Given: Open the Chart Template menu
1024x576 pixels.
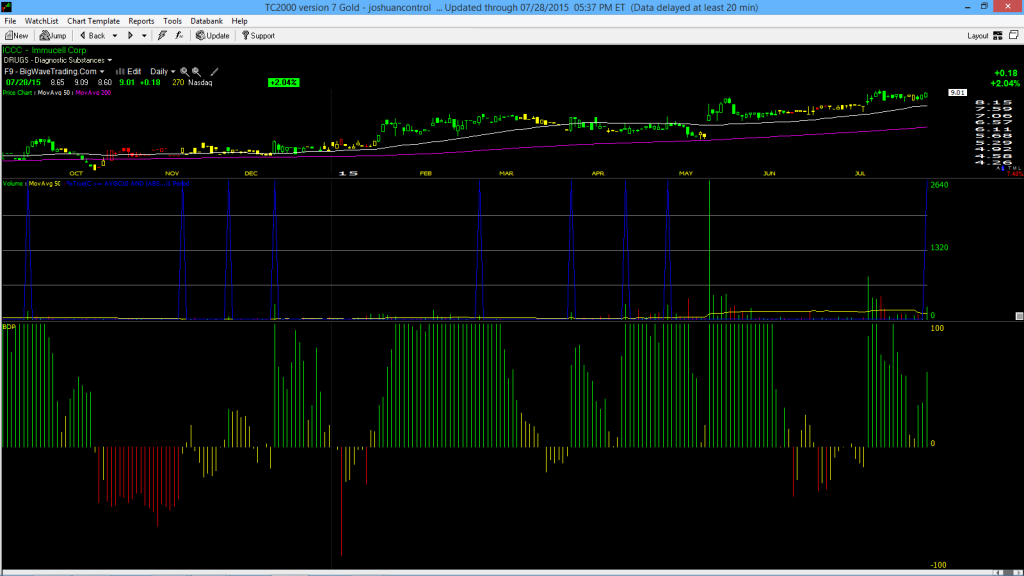Looking at the screenshot, I should pos(93,21).
